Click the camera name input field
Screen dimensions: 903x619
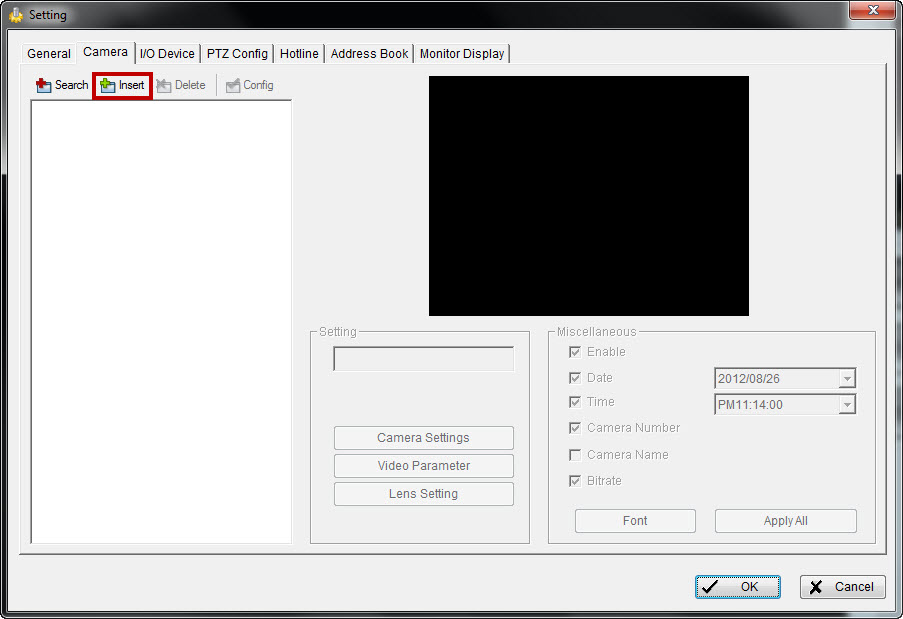[x=423, y=359]
